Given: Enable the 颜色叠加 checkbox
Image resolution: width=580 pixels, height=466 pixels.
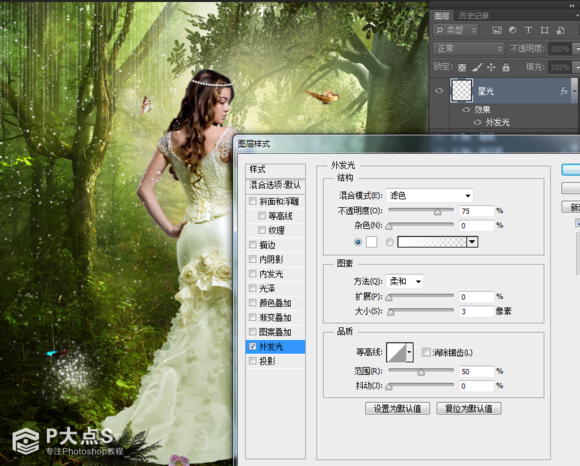Looking at the screenshot, I should click(253, 303).
